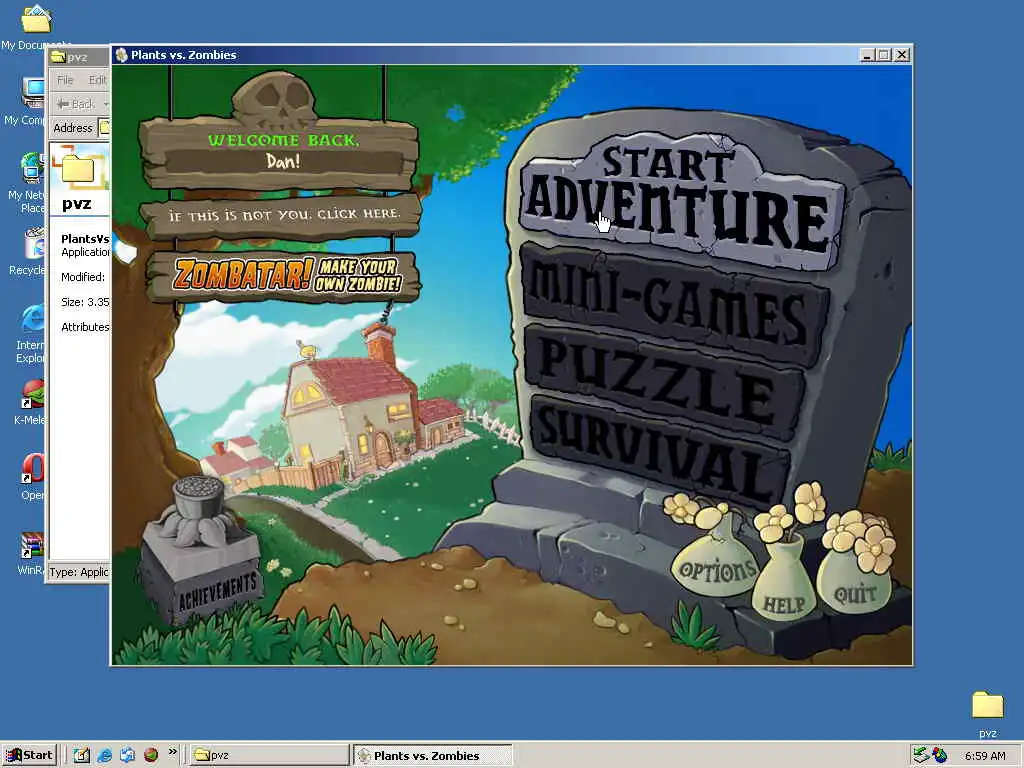This screenshot has height=768, width=1024.
Task: Start Adventure mode on the tombstone
Action: click(x=682, y=202)
